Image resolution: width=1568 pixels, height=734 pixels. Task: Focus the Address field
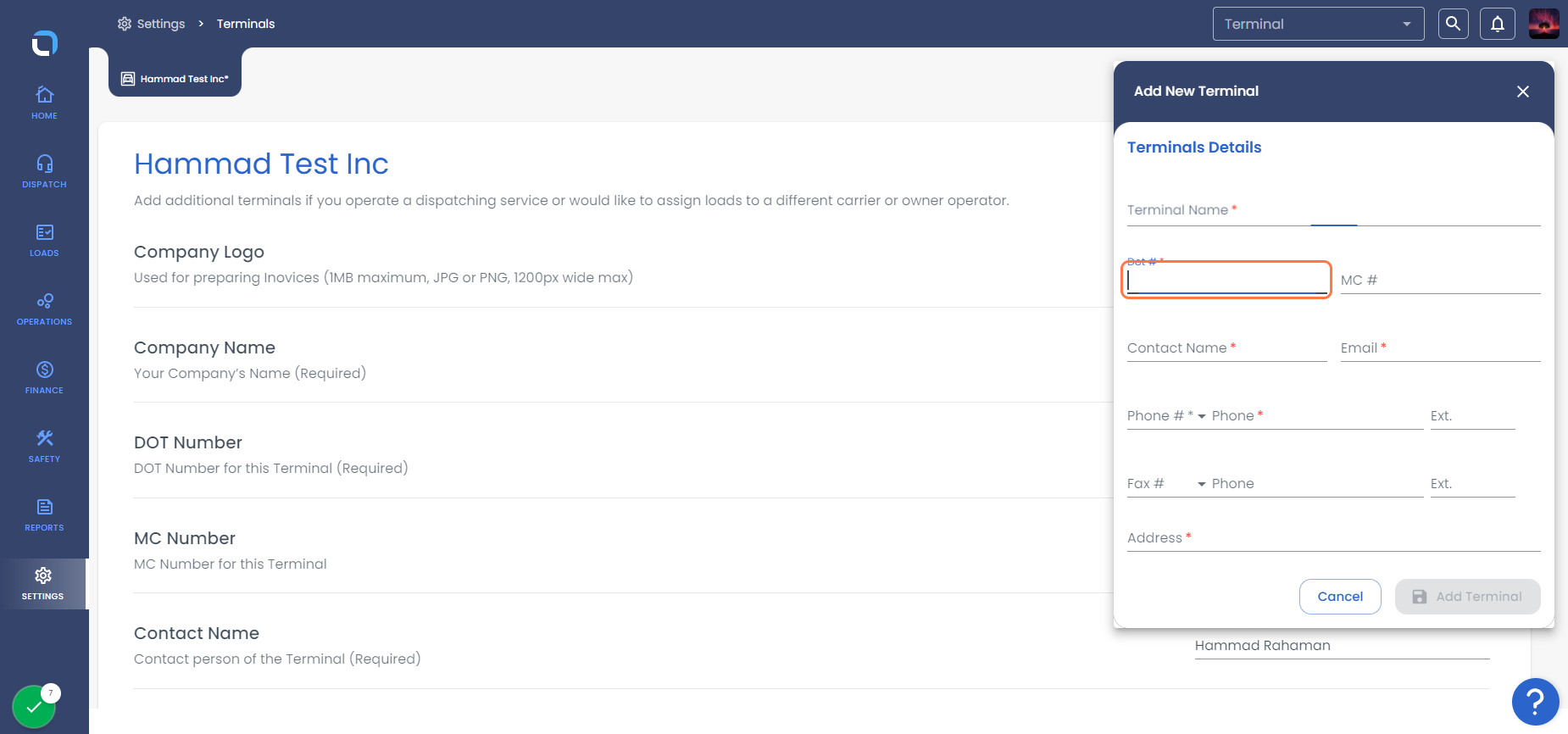point(1333,538)
